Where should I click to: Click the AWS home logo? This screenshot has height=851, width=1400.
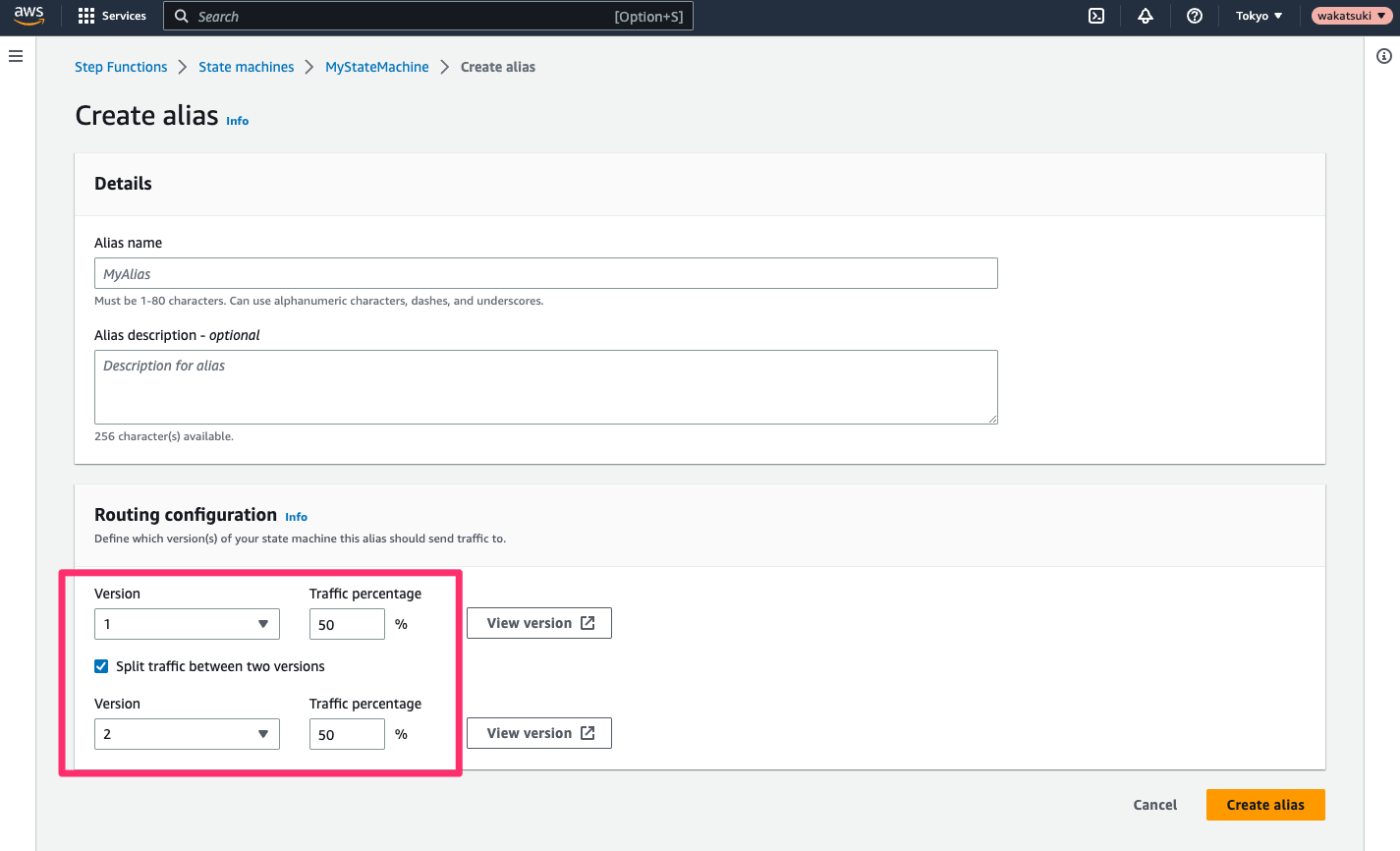pyautogui.click(x=27, y=16)
